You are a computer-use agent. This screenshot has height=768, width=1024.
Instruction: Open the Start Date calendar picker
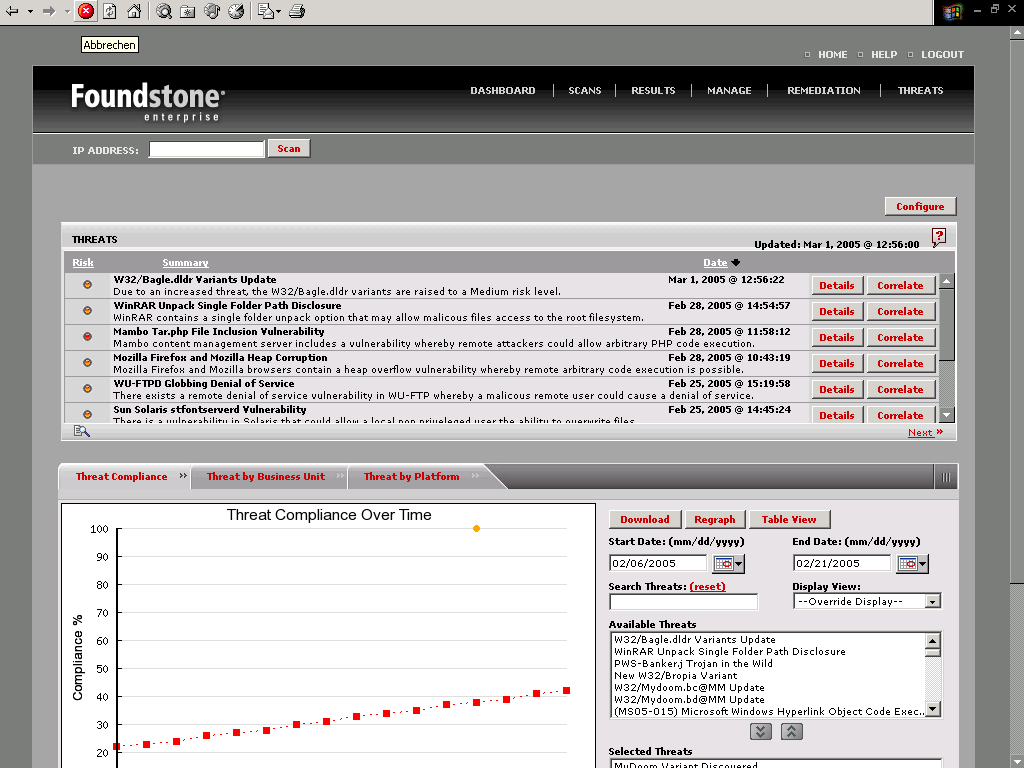728,564
